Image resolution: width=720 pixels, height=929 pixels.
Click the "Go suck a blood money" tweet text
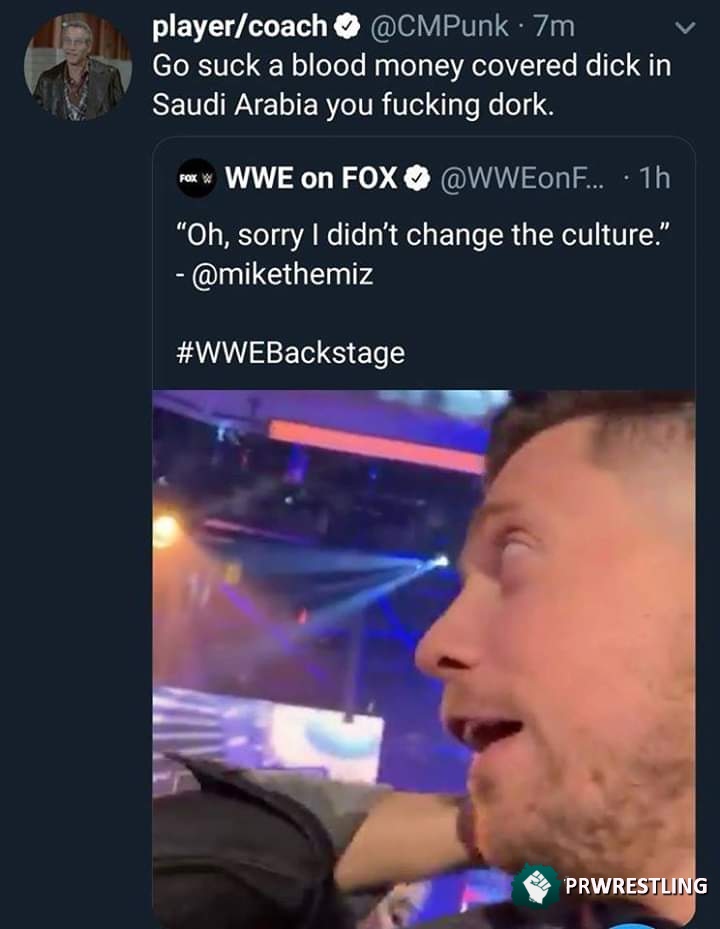(x=410, y=66)
